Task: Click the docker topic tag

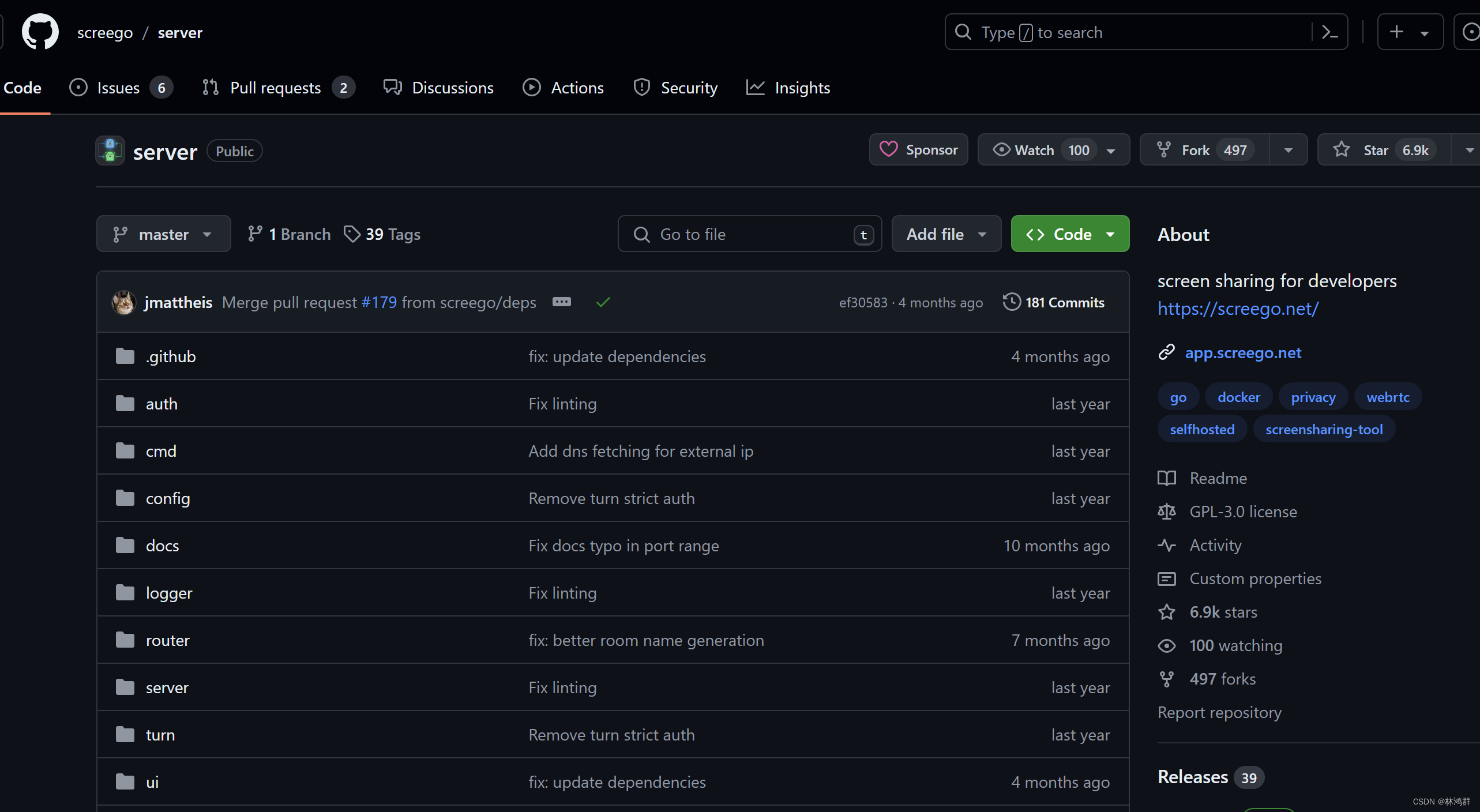Action: [1239, 397]
